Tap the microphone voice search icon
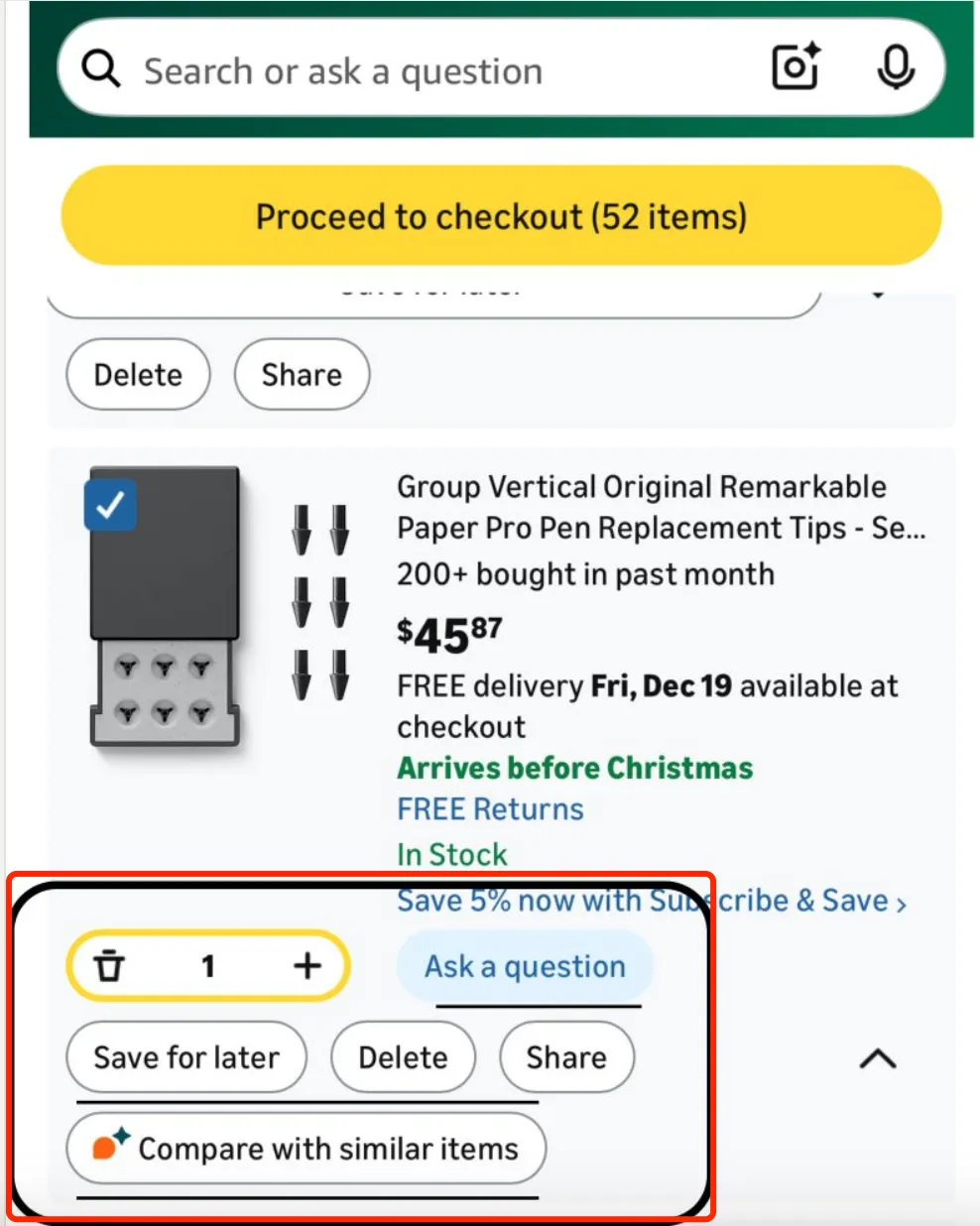Viewport: 980px width, 1226px height. pos(895,67)
